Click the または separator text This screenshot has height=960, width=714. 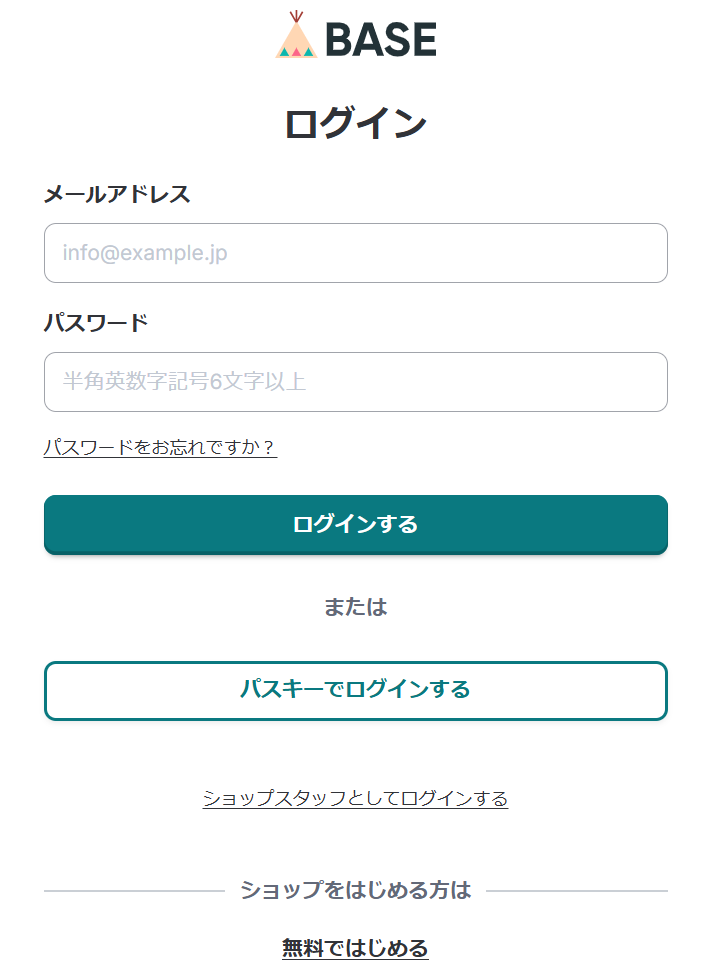(356, 607)
